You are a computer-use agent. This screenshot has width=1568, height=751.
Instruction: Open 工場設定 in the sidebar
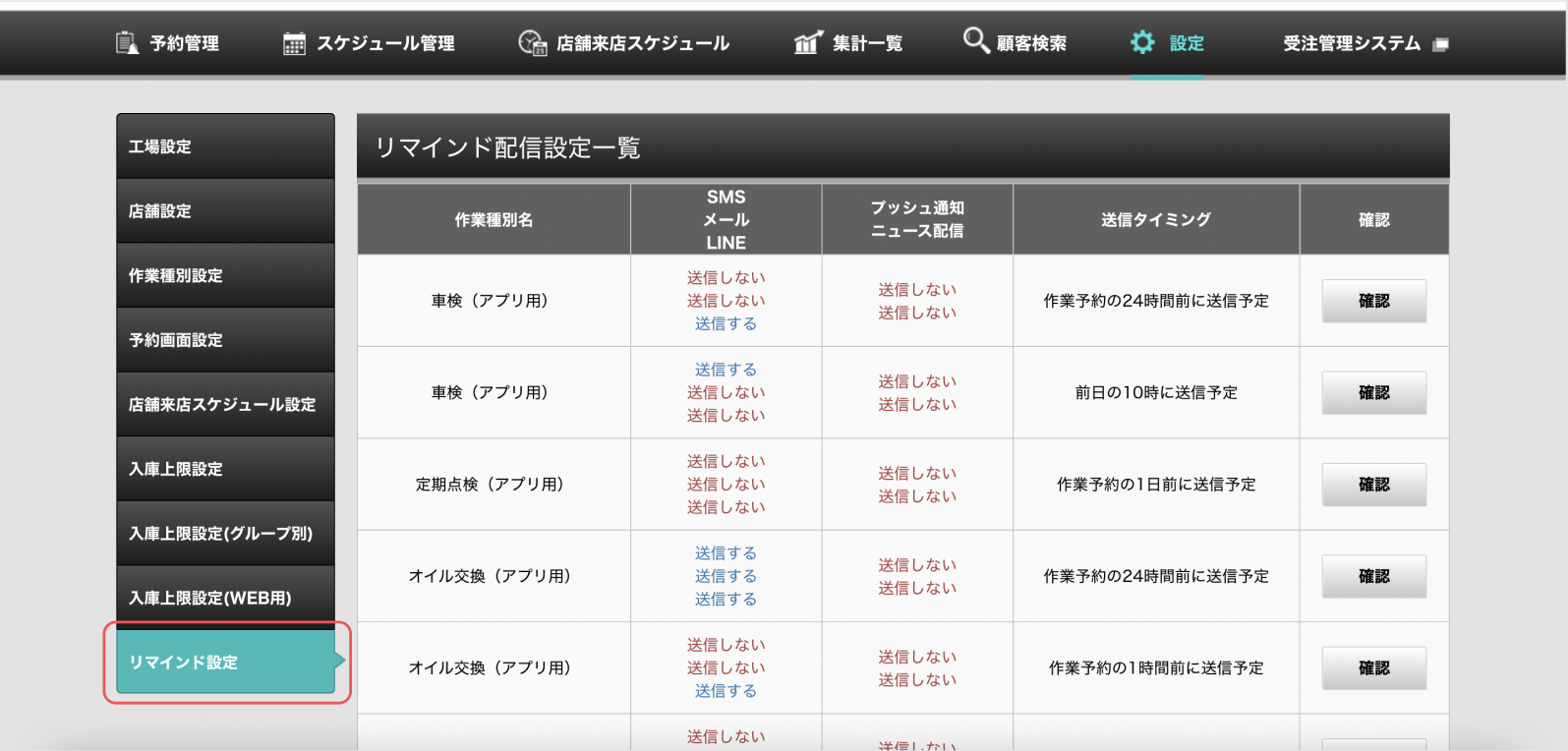tap(225, 146)
